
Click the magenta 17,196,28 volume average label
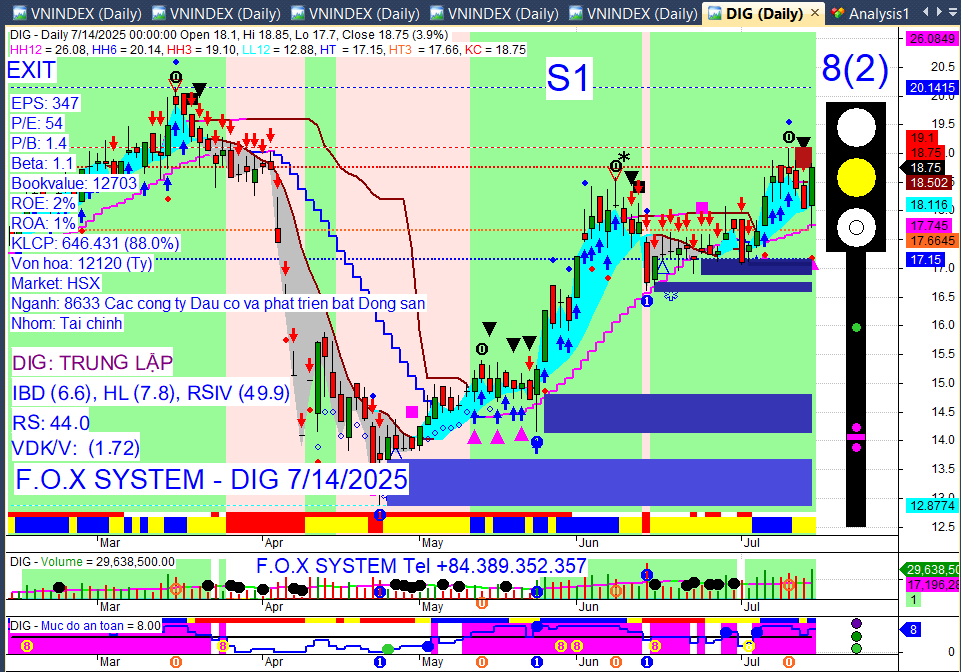[933, 585]
